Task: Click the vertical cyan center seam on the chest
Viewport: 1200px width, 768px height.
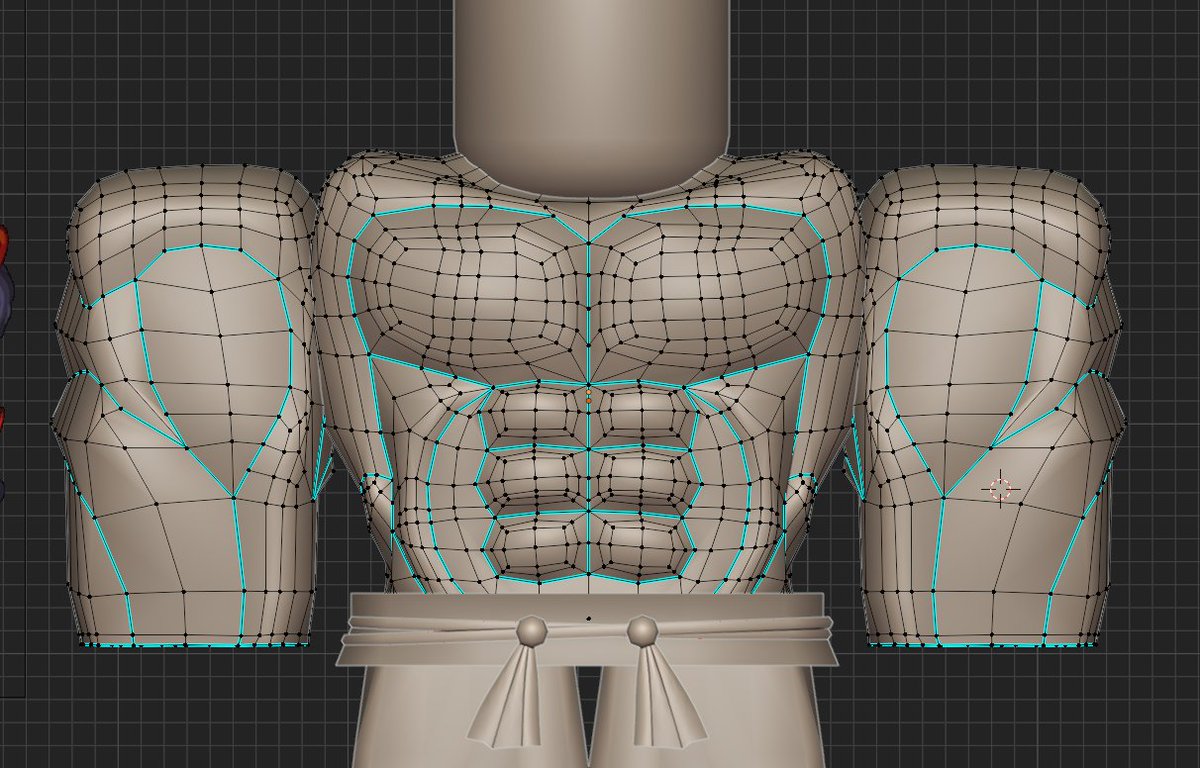Action: [x=588, y=310]
